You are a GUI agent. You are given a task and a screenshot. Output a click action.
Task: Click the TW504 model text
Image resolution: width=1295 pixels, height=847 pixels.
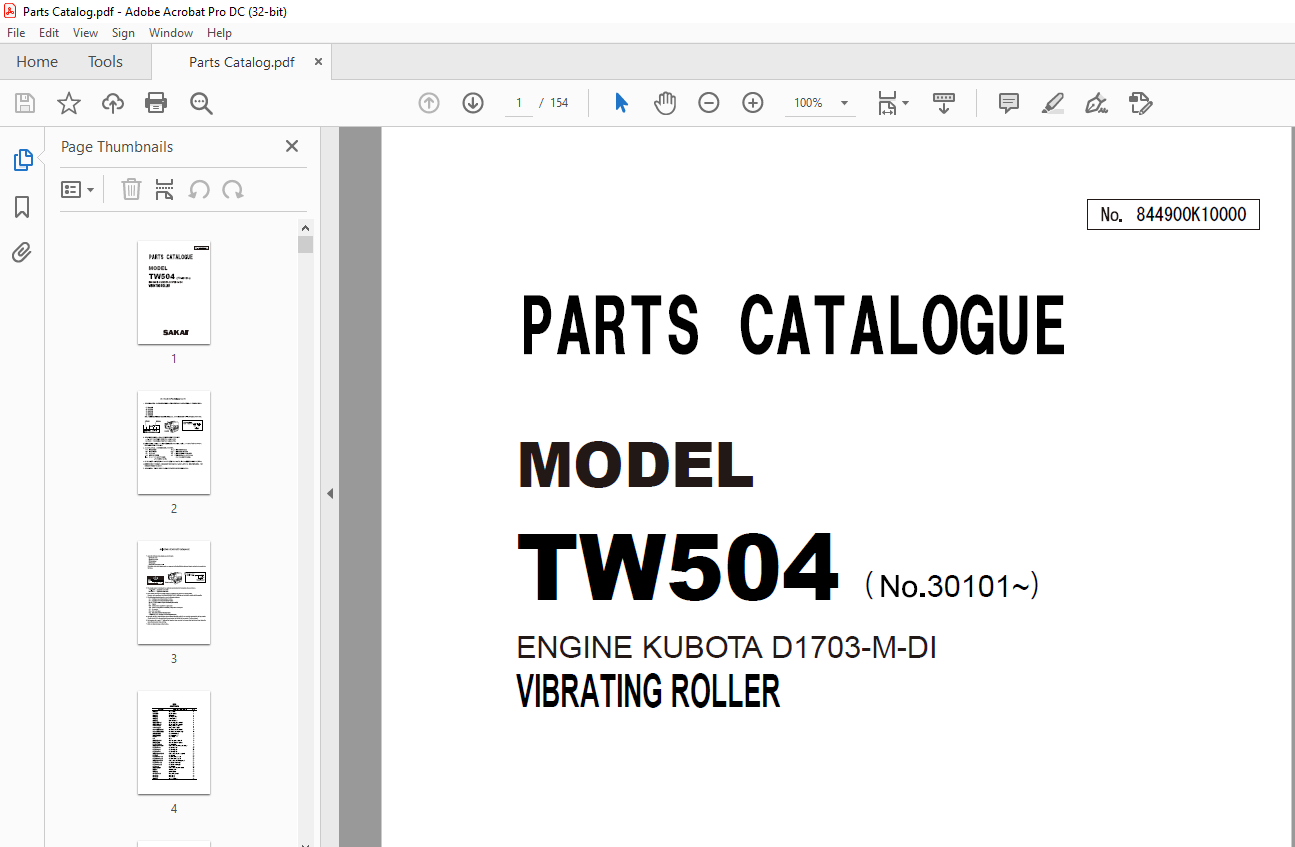(677, 567)
